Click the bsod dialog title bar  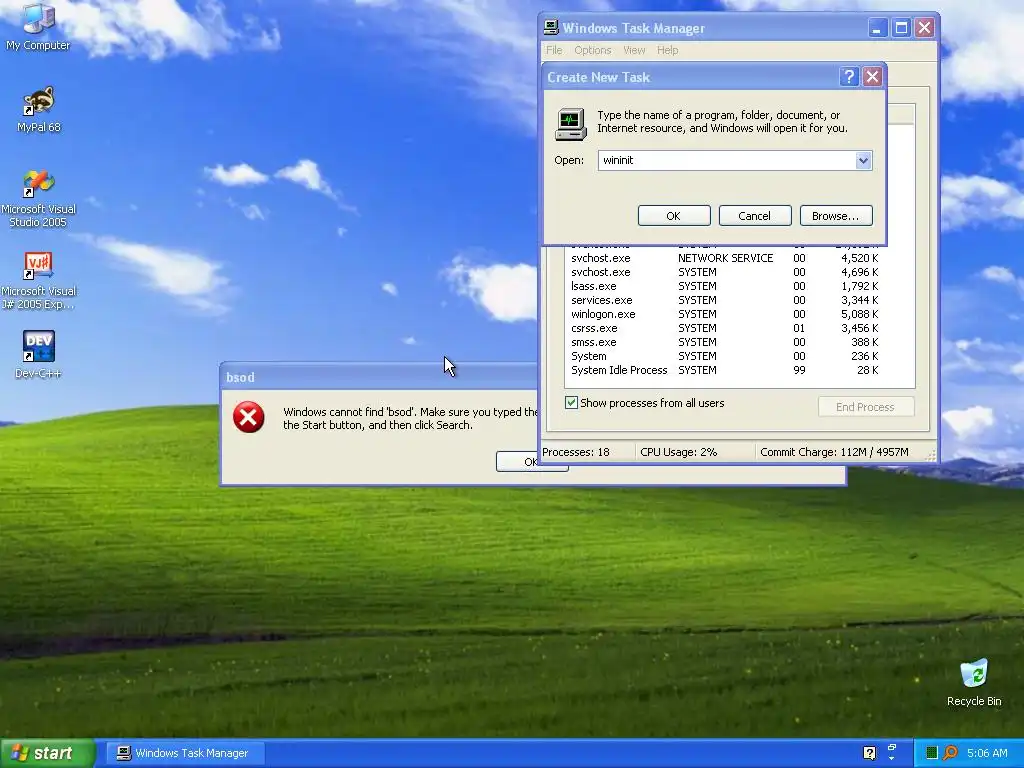tap(380, 377)
